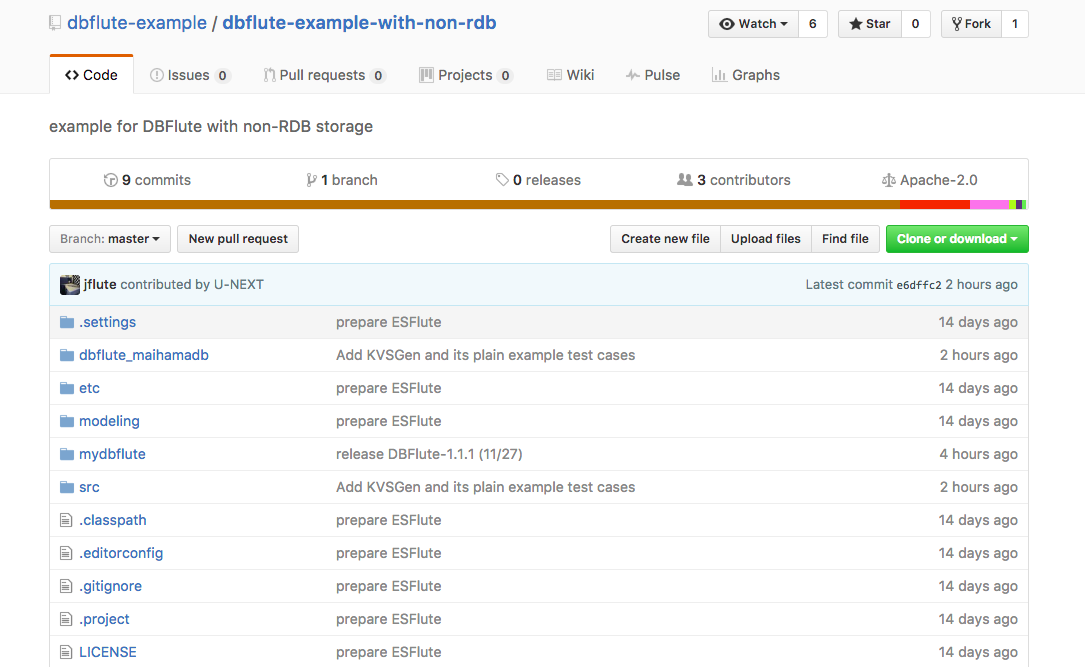Open the .editorconfig file

121,553
